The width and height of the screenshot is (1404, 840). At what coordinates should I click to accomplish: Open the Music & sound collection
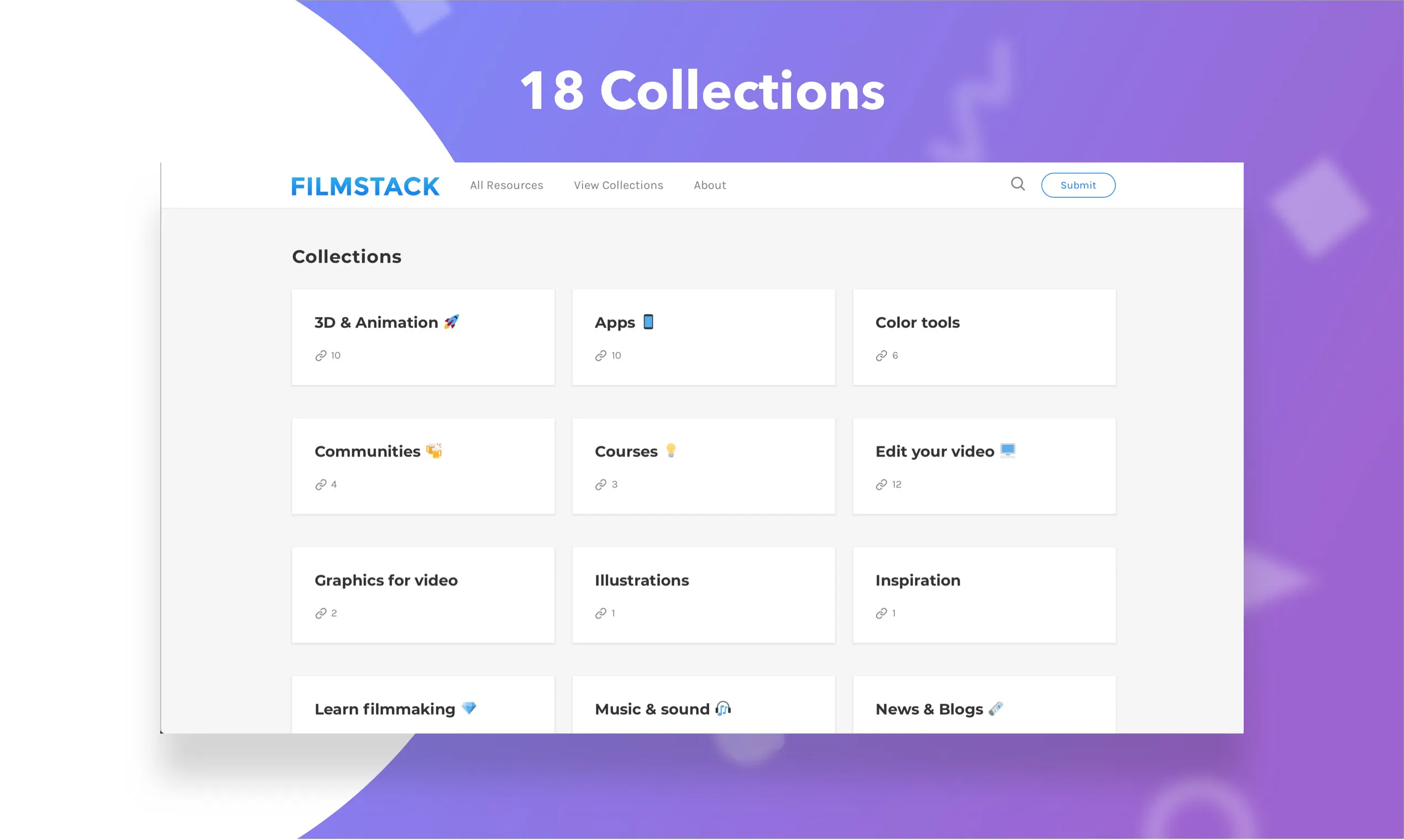click(x=704, y=705)
